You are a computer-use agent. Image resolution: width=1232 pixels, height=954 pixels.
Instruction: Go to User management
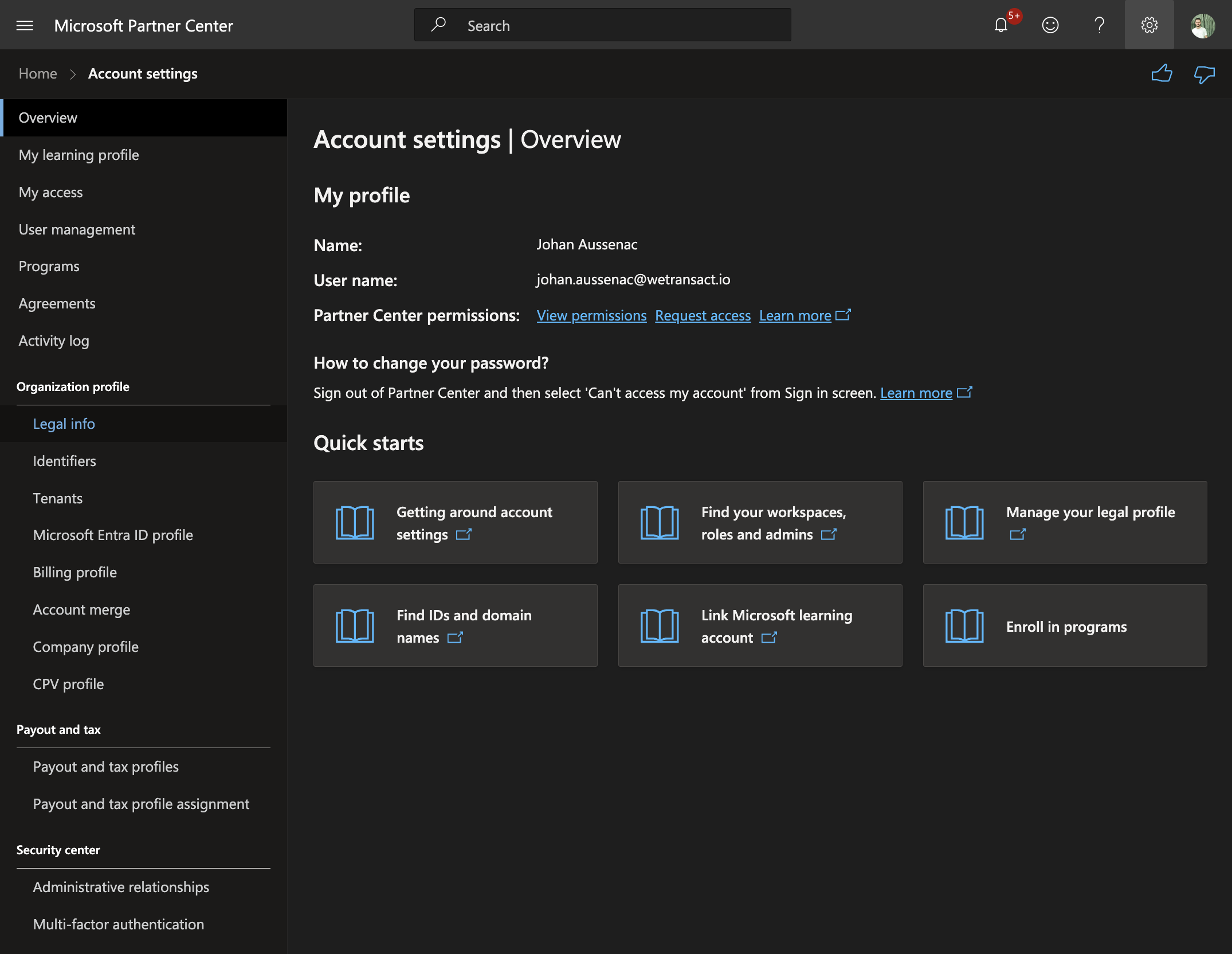click(x=143, y=229)
